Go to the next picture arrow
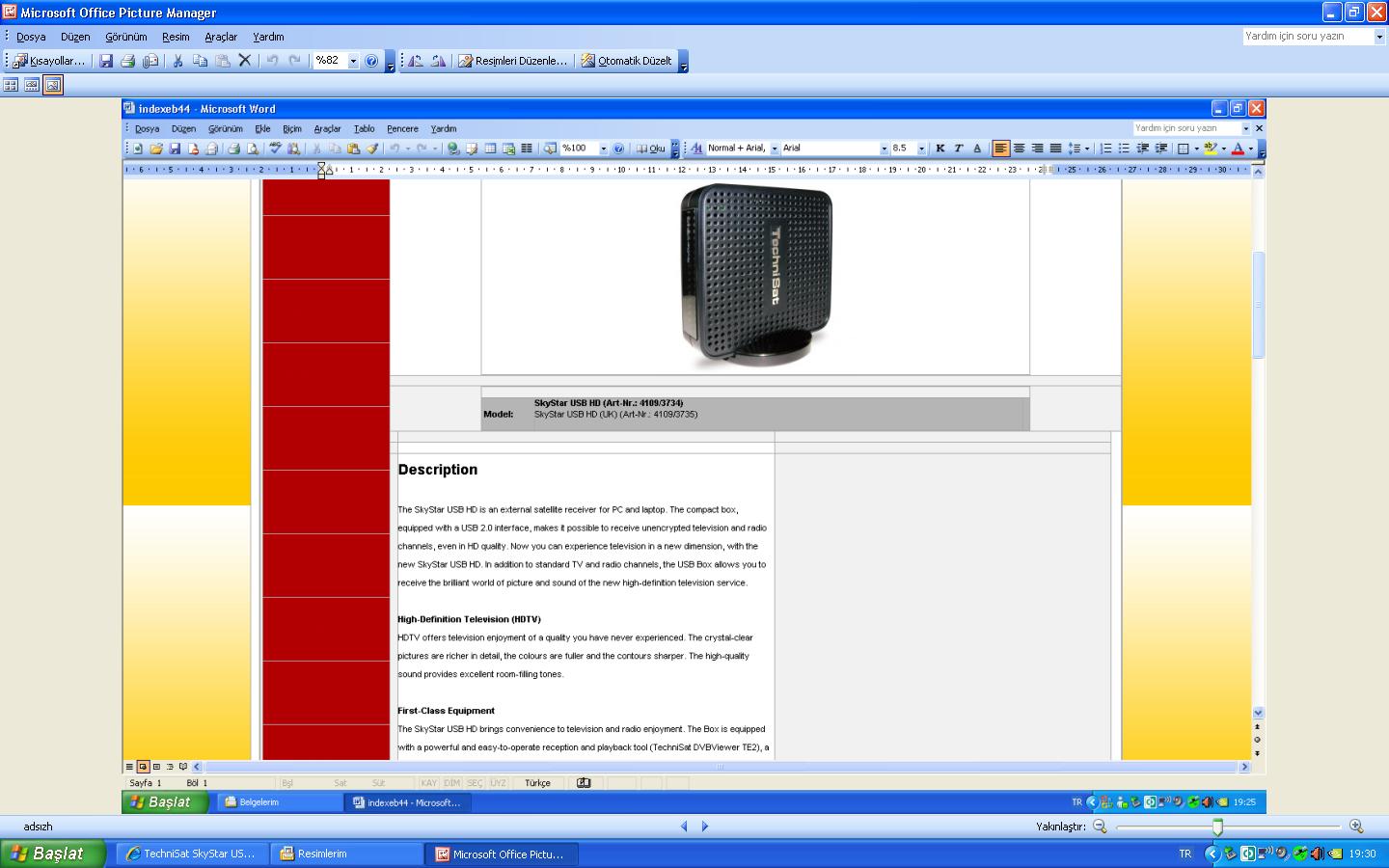The image size is (1389, 868). tap(705, 827)
